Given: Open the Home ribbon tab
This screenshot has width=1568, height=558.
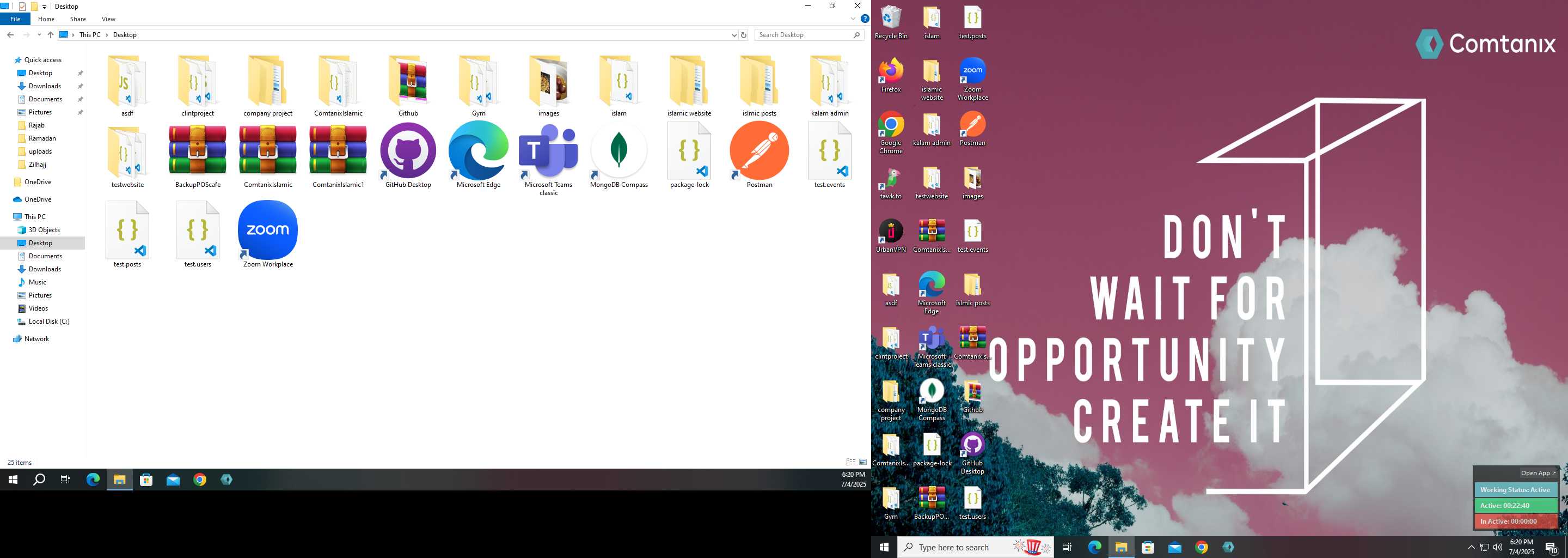Looking at the screenshot, I should coord(46,19).
